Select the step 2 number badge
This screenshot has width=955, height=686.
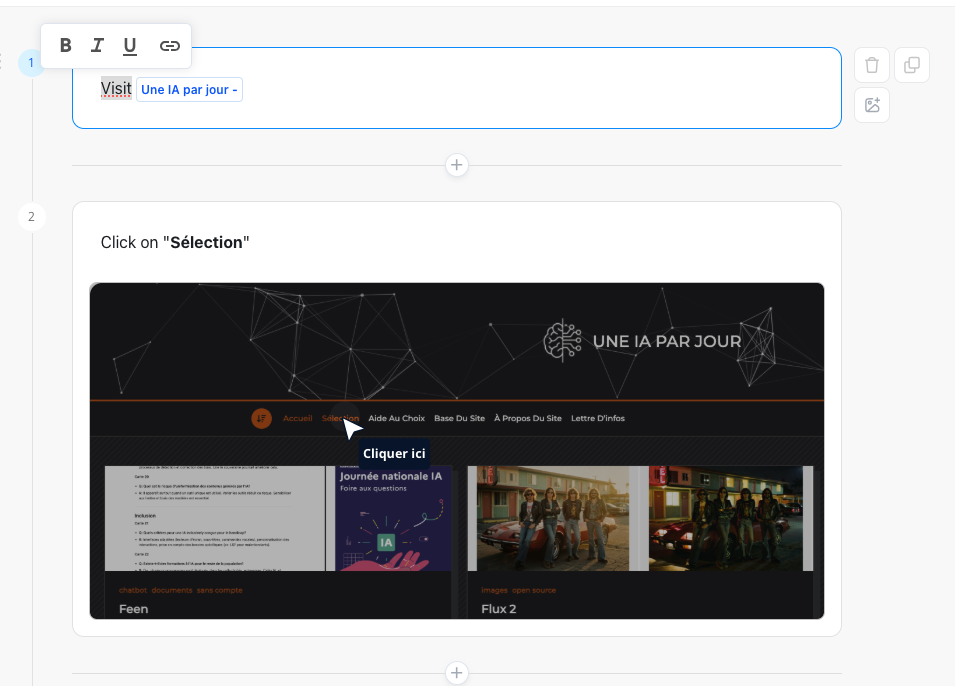tap(31, 216)
